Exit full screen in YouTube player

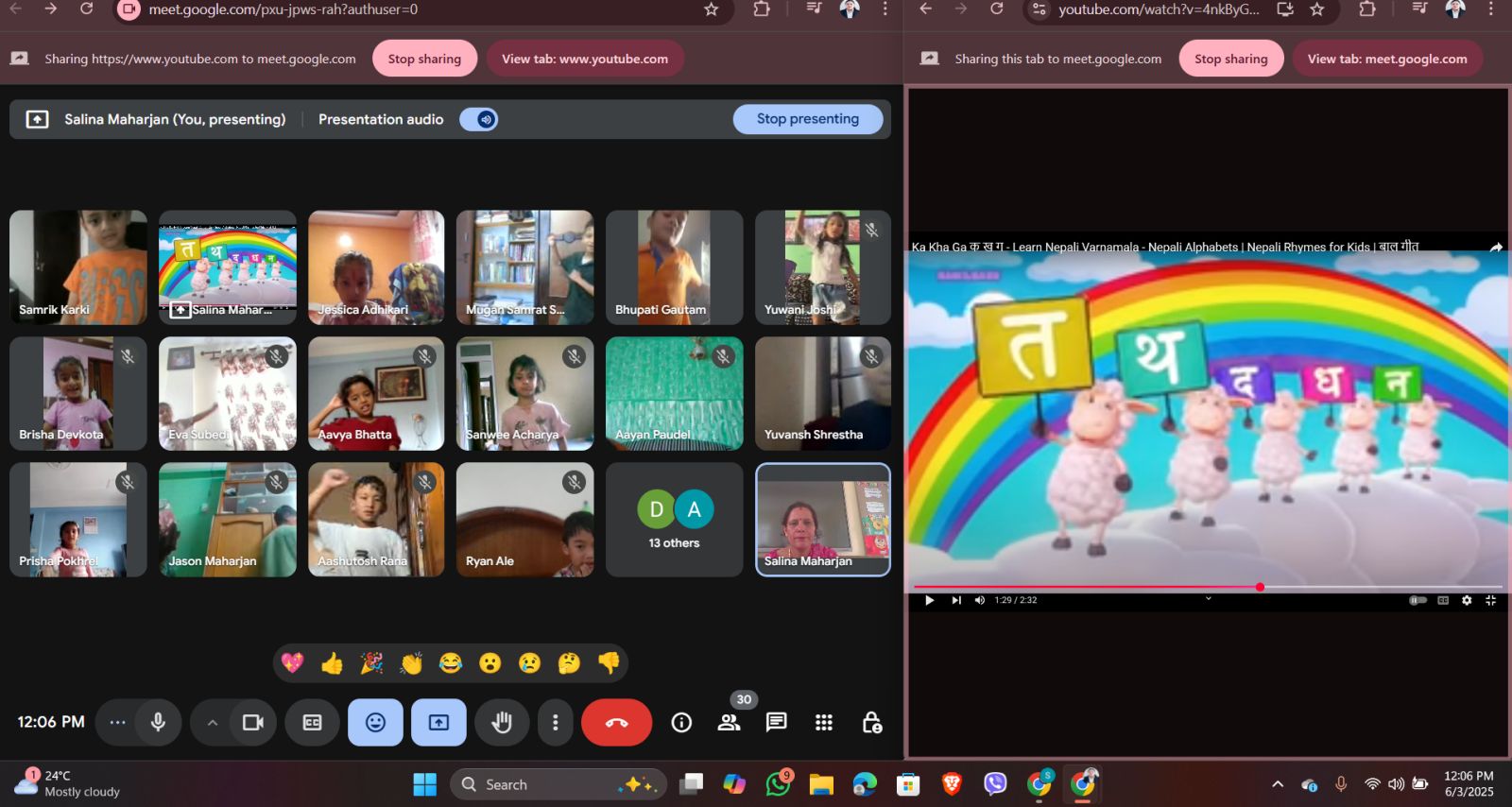(1490, 600)
